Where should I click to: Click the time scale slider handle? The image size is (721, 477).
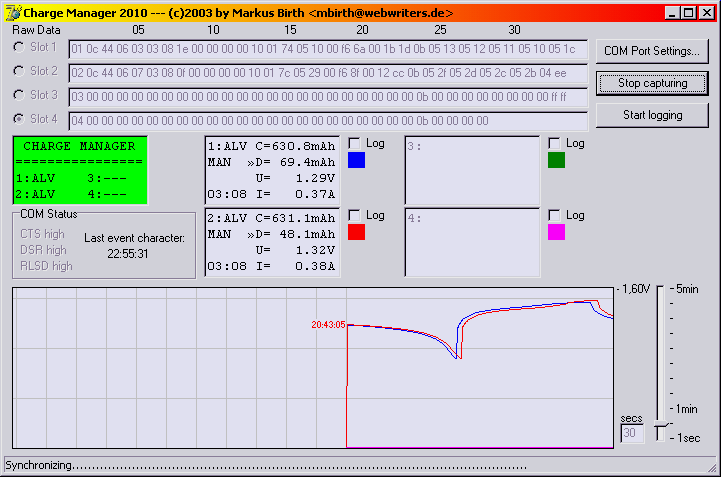click(x=660, y=432)
